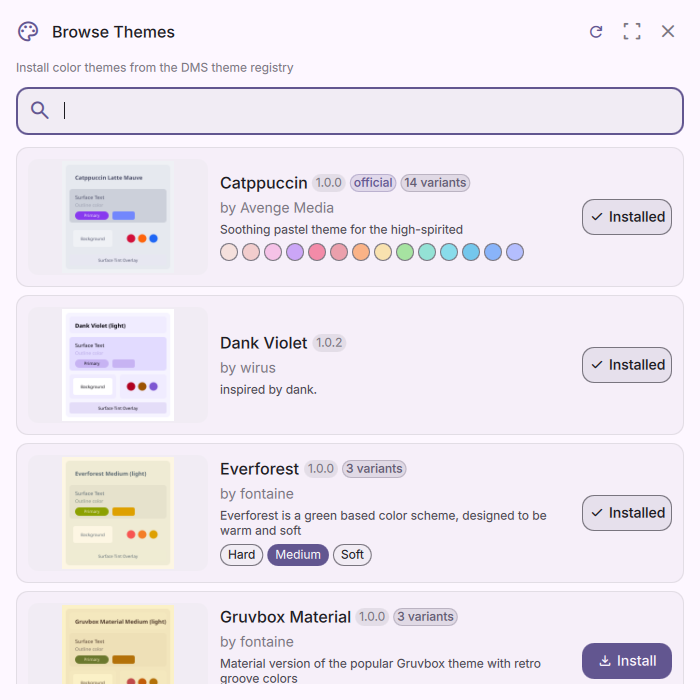This screenshot has width=700, height=700.
Task: Click Installed button for Catppuccin theme
Action: point(627,217)
